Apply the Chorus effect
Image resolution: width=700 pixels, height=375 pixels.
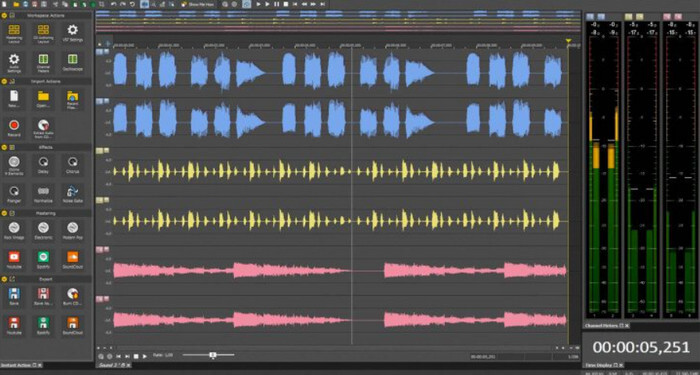click(x=72, y=165)
